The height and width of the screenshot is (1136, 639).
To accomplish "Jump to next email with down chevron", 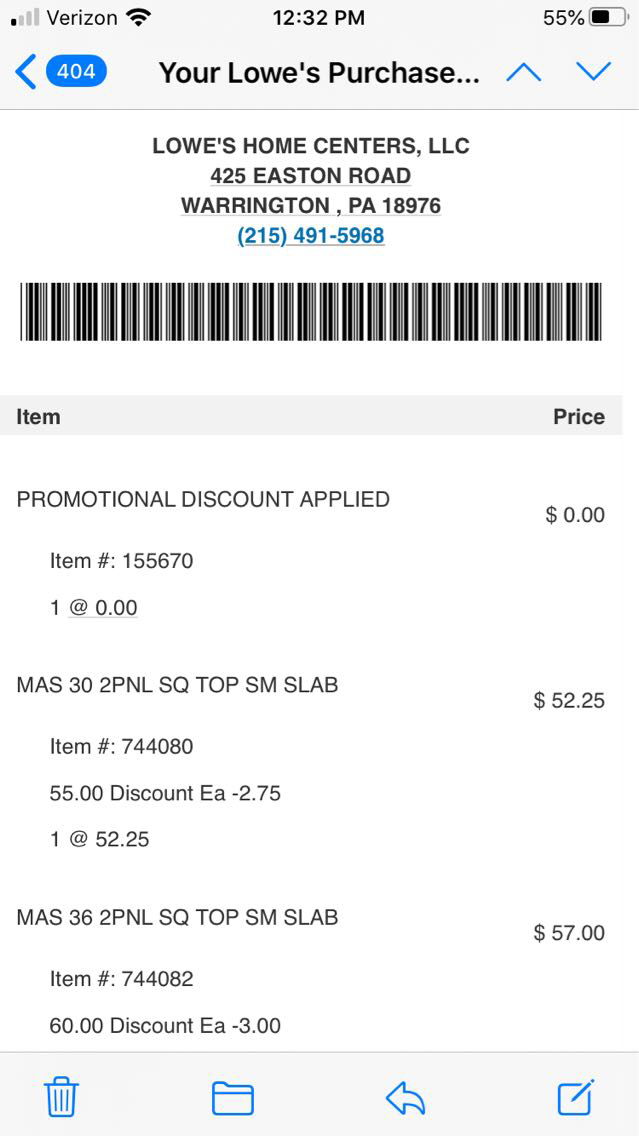I will coord(593,72).
